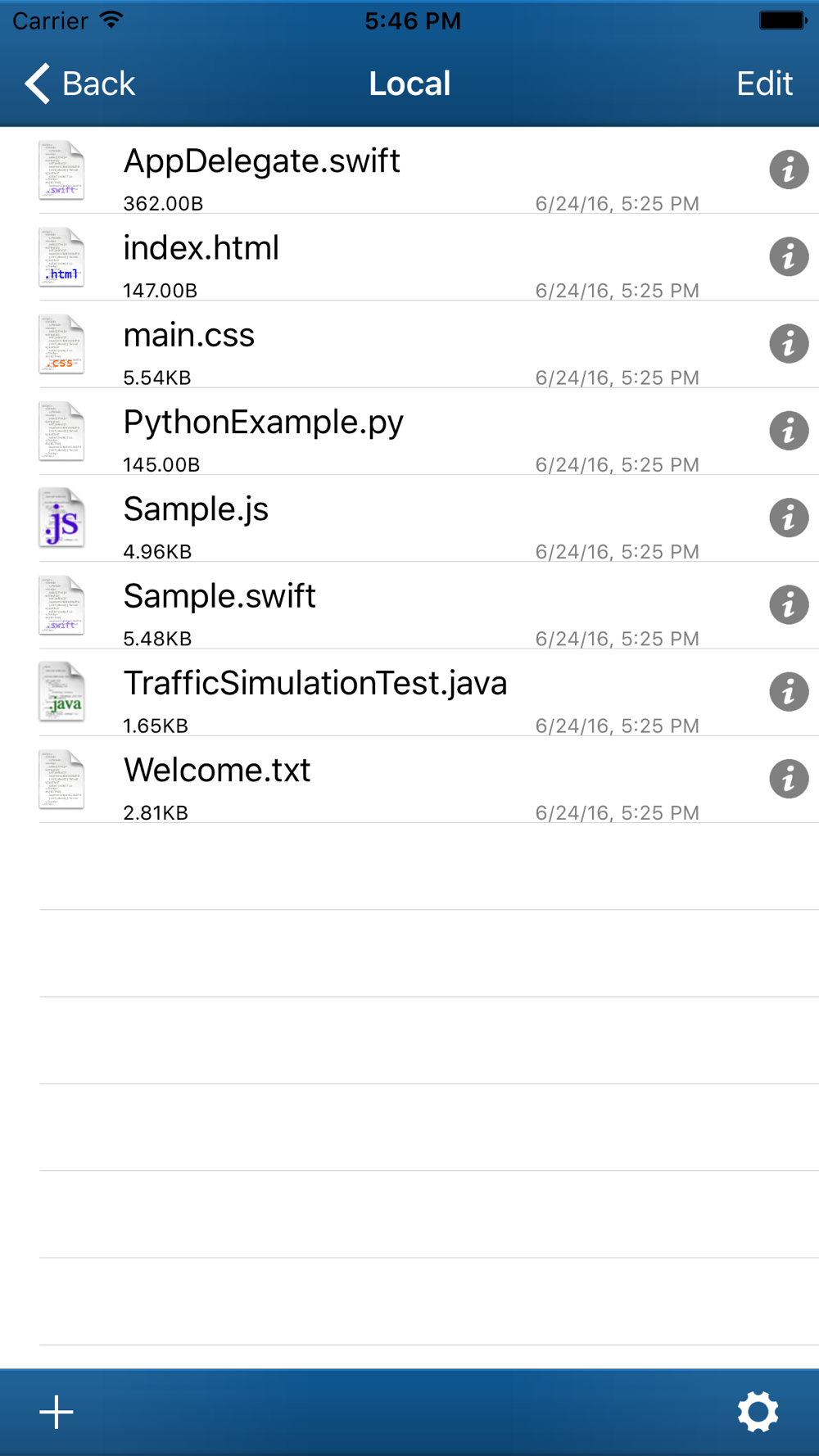
Task: Open the Welcome.txt file
Action: 409,779
